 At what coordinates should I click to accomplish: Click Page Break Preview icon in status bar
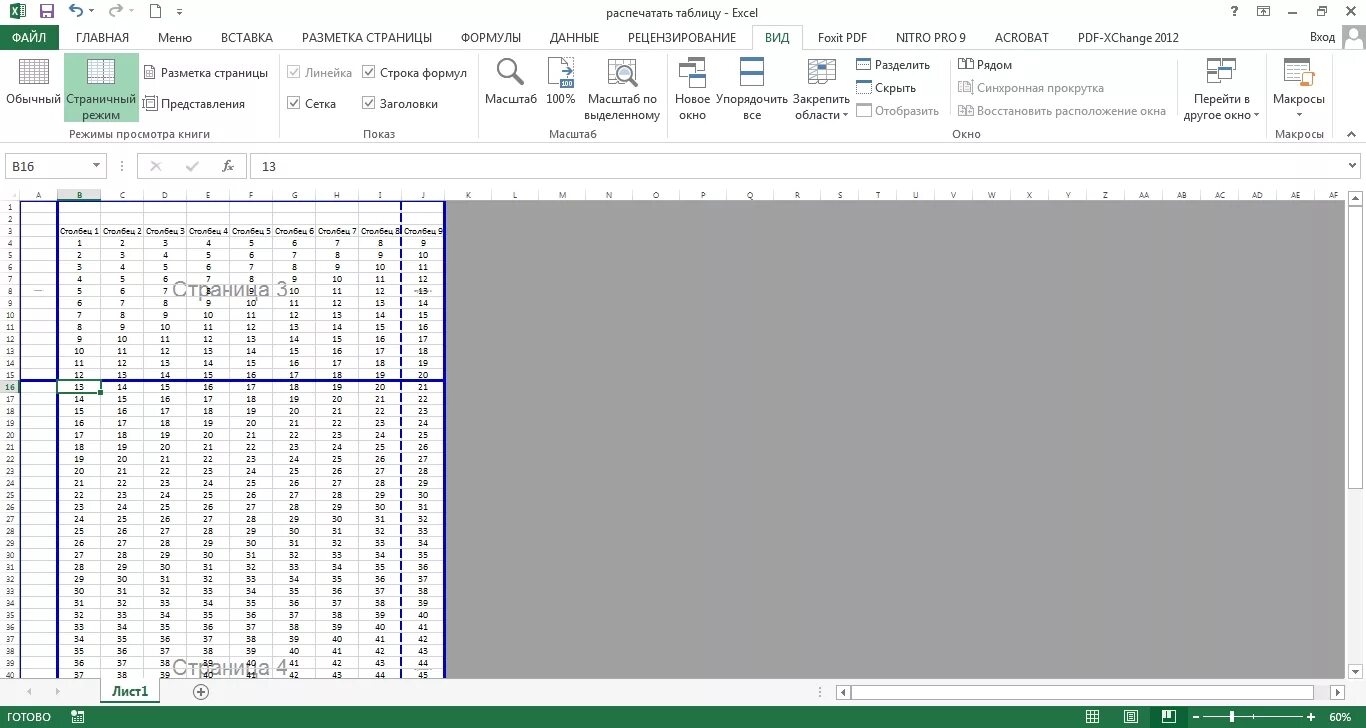(1167, 717)
